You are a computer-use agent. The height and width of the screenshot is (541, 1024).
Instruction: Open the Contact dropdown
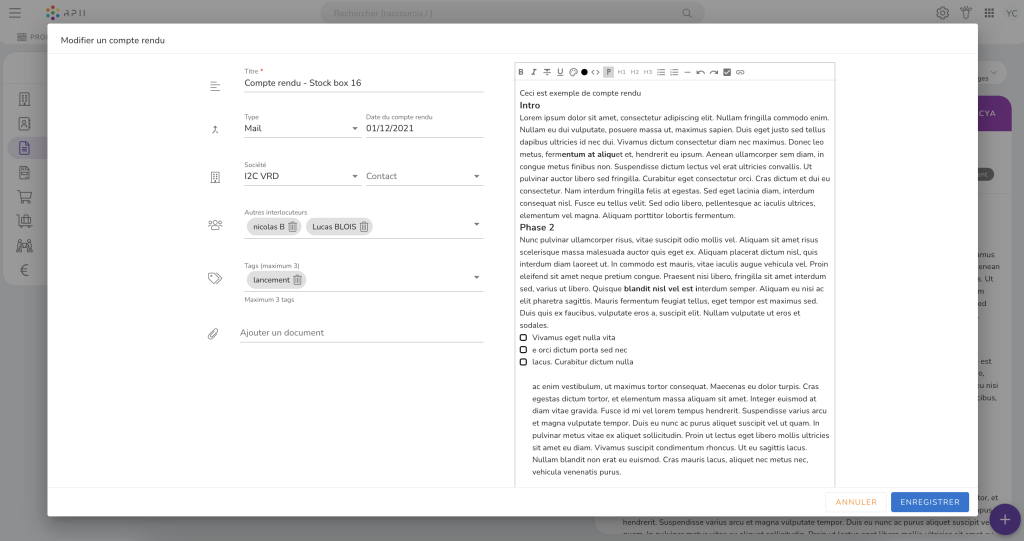tap(476, 176)
